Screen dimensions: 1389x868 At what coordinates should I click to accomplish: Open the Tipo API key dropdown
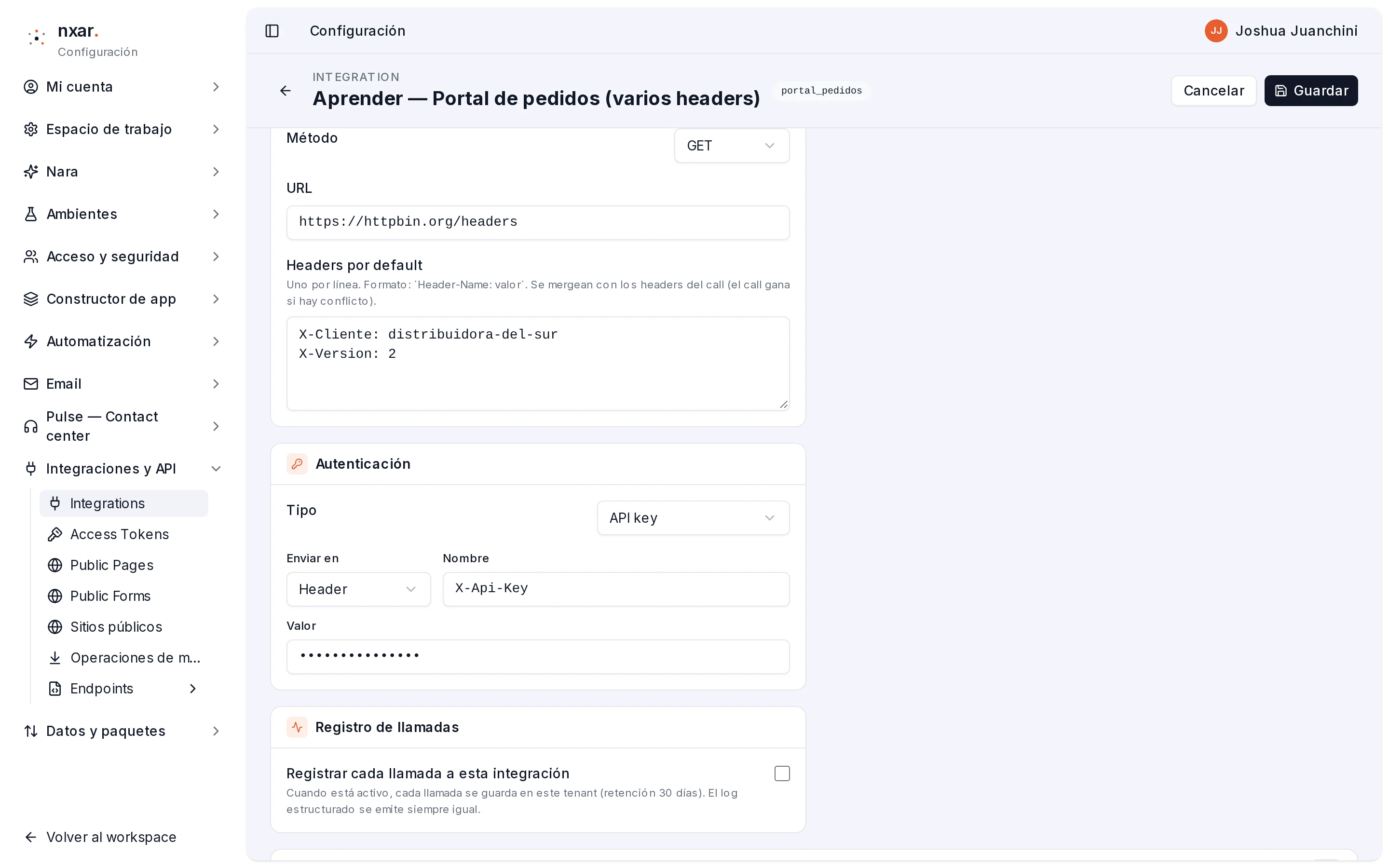point(693,518)
